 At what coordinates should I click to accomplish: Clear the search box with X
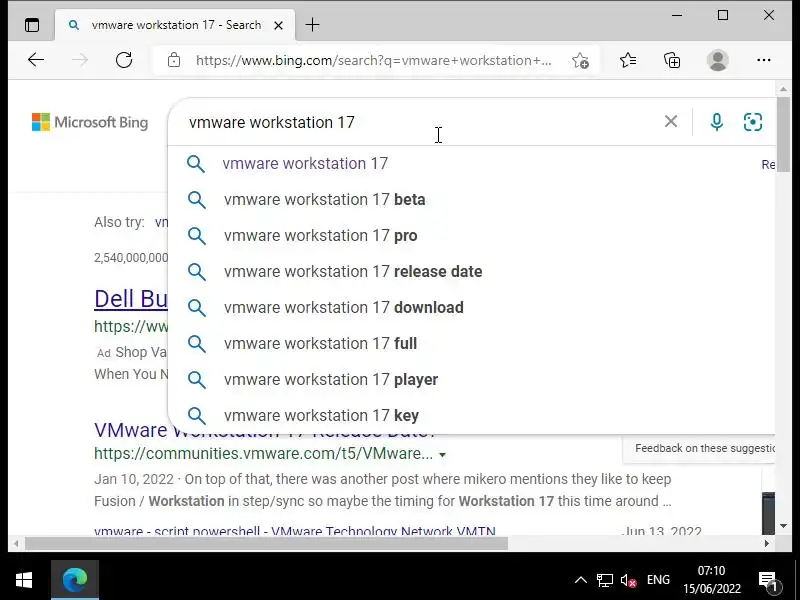(x=671, y=121)
